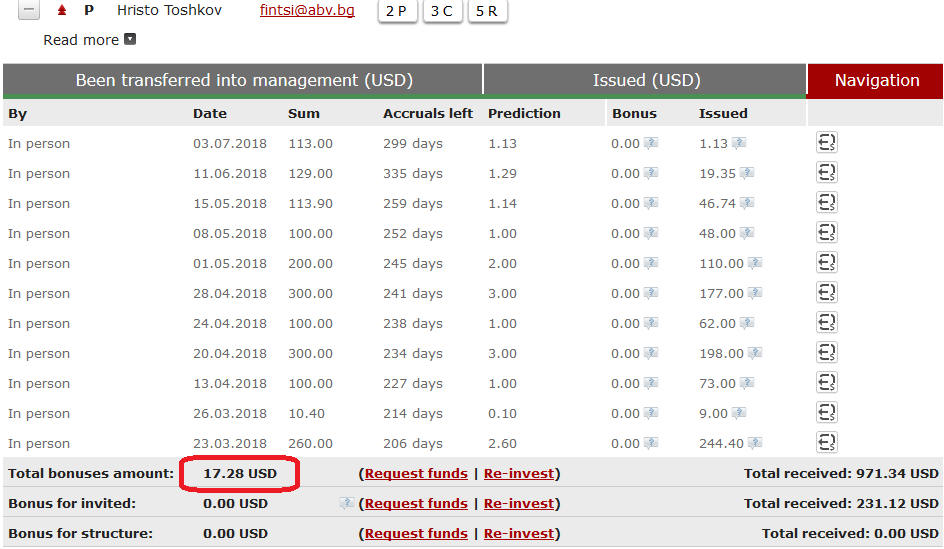Click the help icon beside Issued 198.00

[x=755, y=353]
